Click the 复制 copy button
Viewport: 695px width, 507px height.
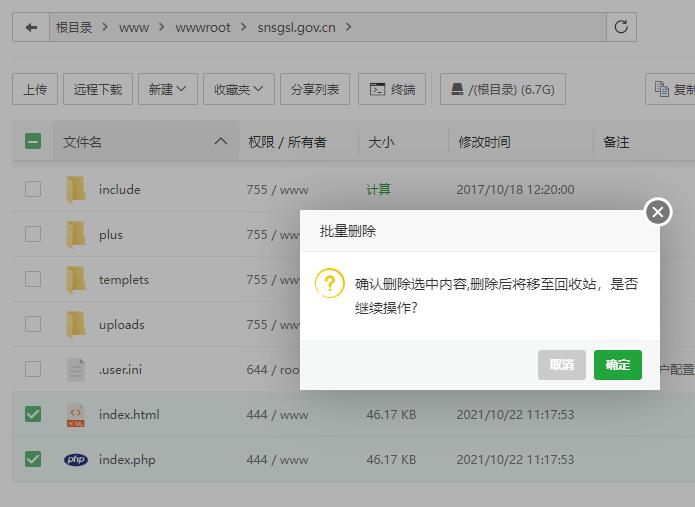[670, 89]
